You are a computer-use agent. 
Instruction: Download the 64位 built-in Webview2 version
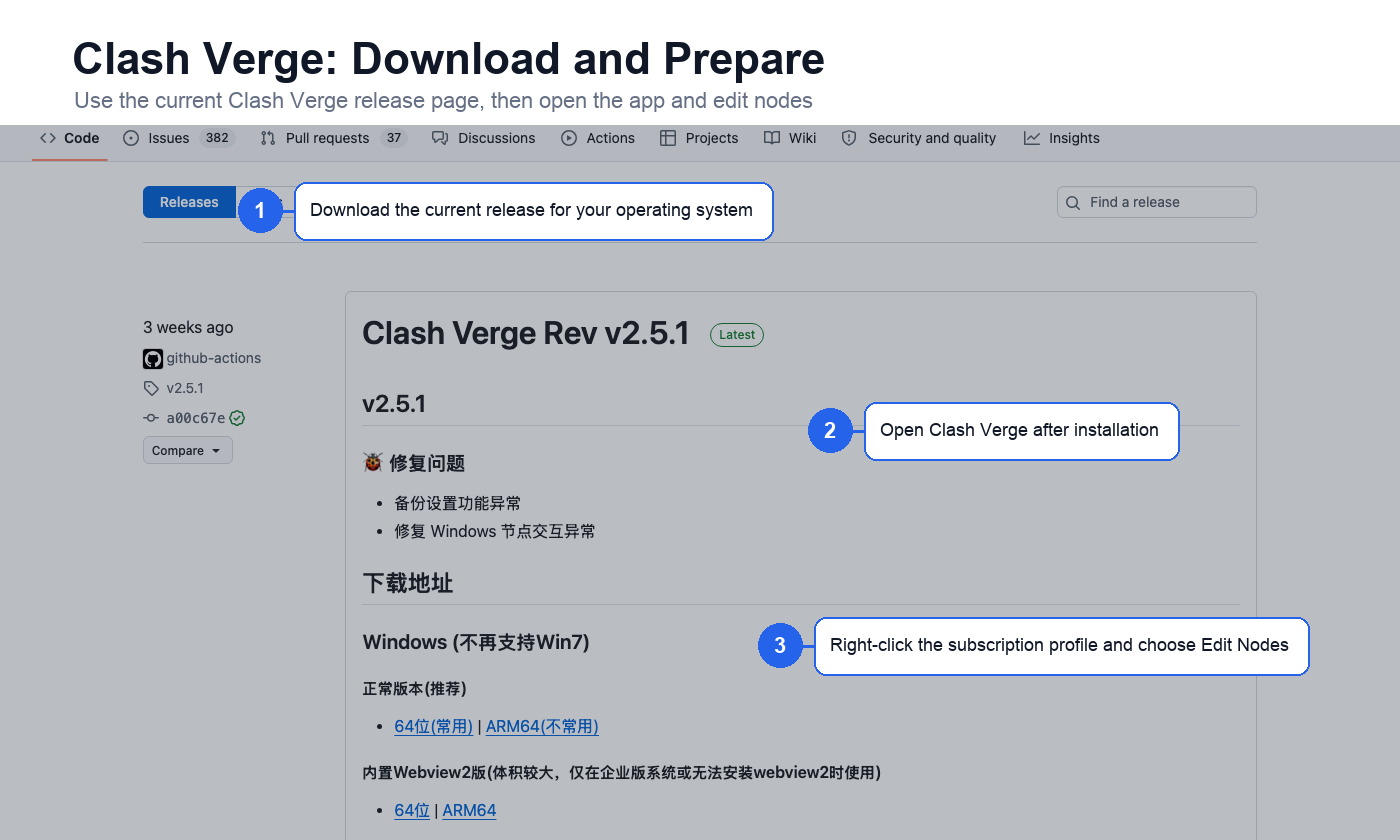click(x=412, y=811)
